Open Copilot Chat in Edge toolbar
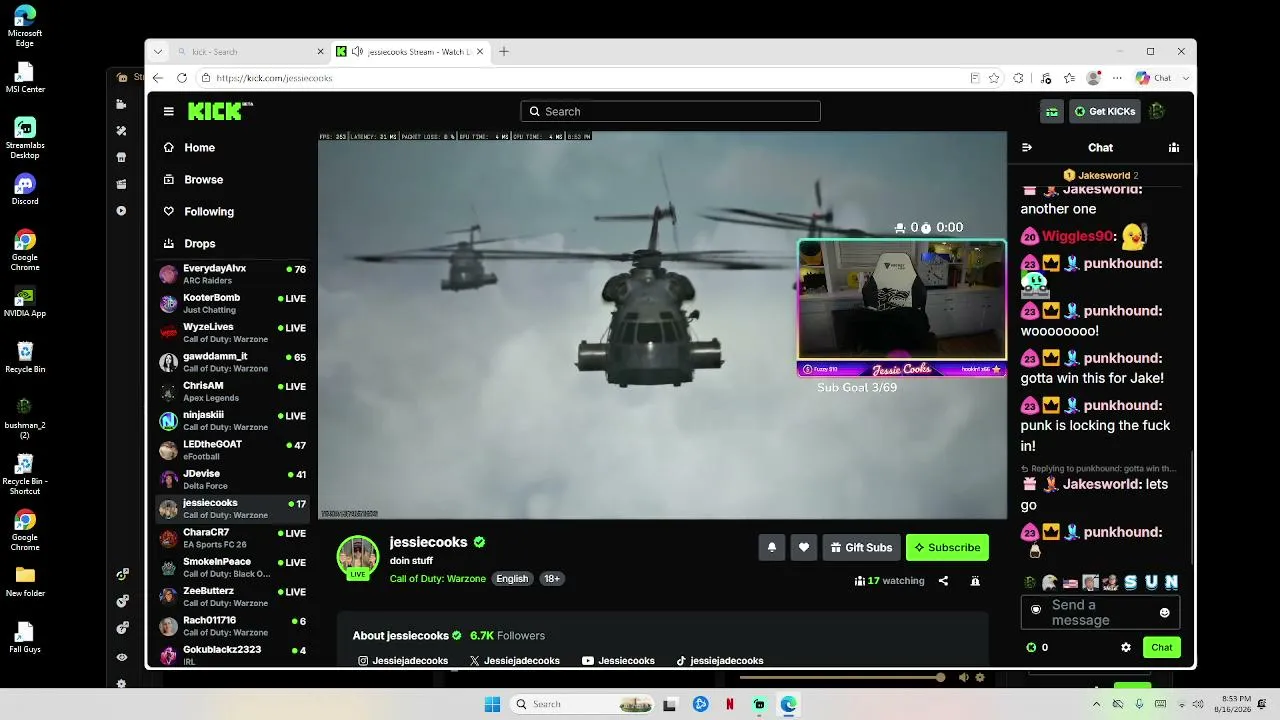The height and width of the screenshot is (720, 1280). coord(1154,78)
